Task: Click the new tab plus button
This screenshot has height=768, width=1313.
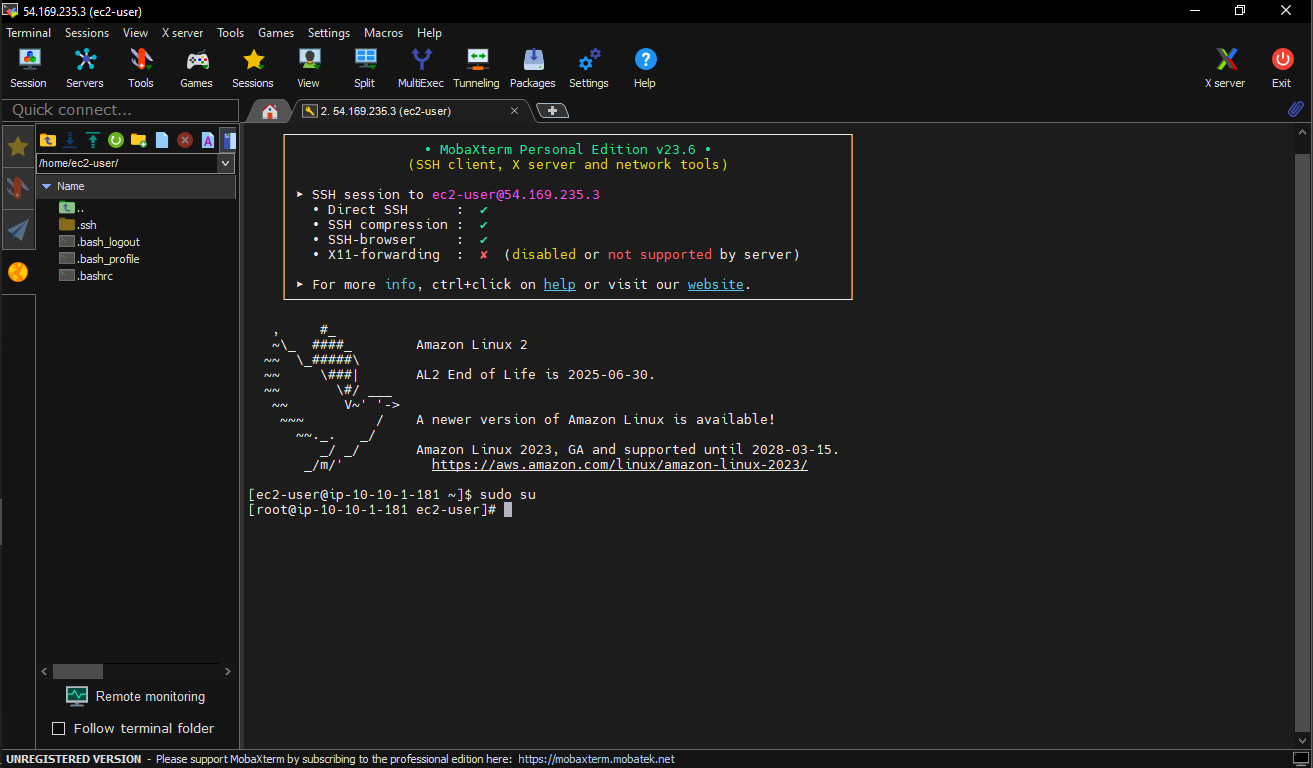Action: [x=553, y=111]
